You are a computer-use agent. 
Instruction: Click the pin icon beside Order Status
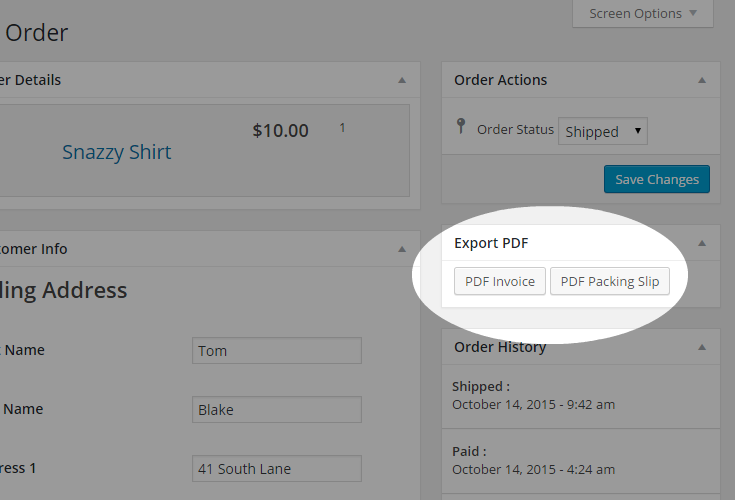click(x=461, y=127)
